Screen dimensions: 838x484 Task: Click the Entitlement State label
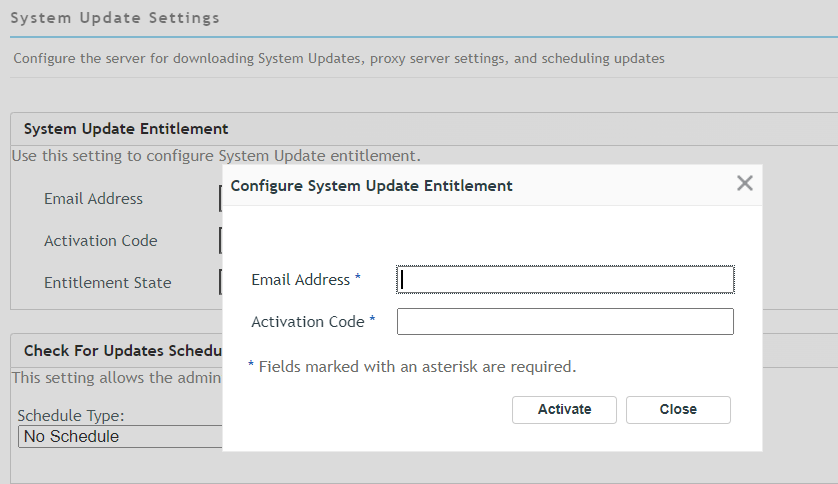(x=107, y=283)
